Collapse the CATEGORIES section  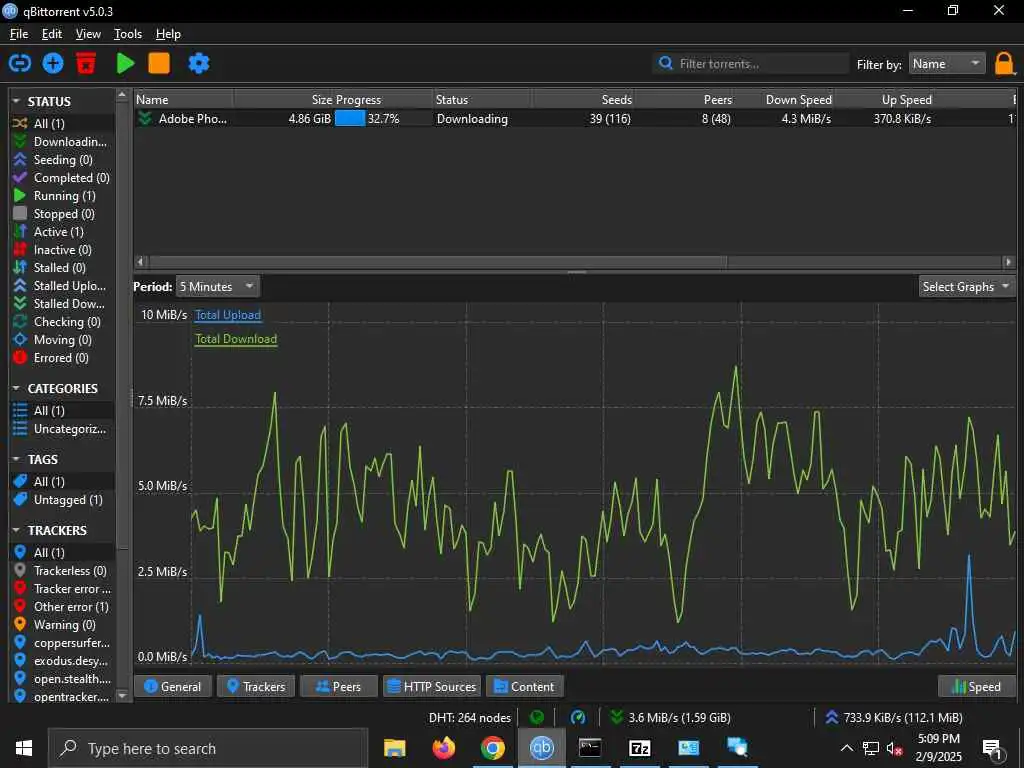coord(16,389)
